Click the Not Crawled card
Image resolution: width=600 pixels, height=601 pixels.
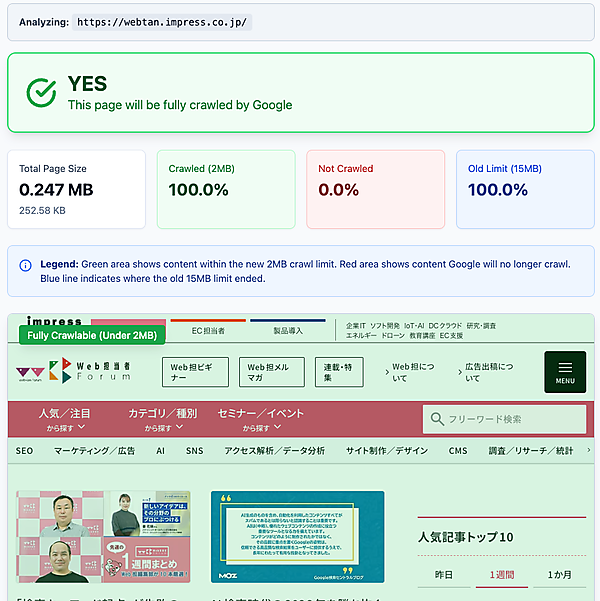click(x=375, y=189)
